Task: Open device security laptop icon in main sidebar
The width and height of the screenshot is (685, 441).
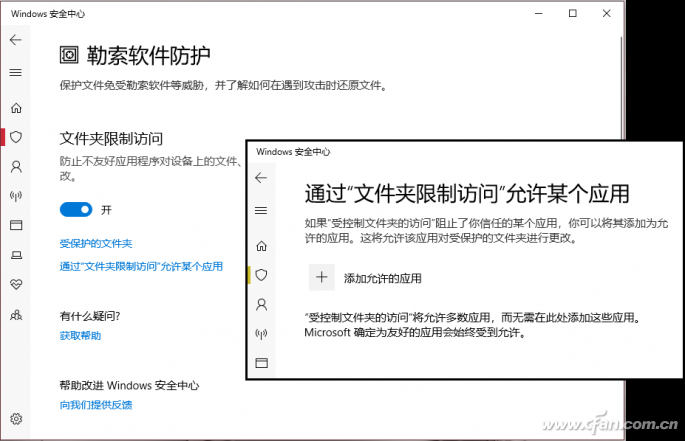Action: 16,255
